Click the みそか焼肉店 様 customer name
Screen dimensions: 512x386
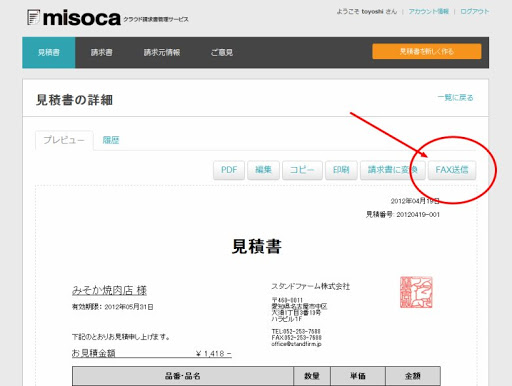[109, 290]
